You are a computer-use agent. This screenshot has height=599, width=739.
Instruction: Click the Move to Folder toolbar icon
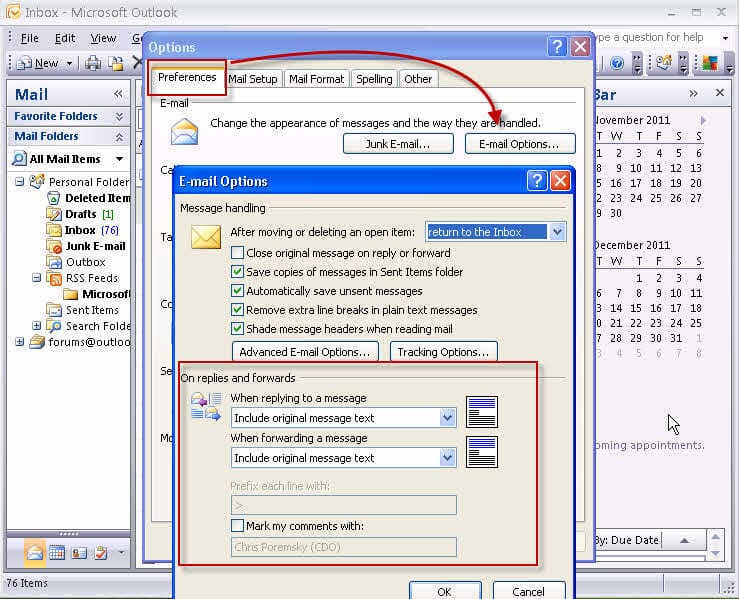click(x=115, y=63)
